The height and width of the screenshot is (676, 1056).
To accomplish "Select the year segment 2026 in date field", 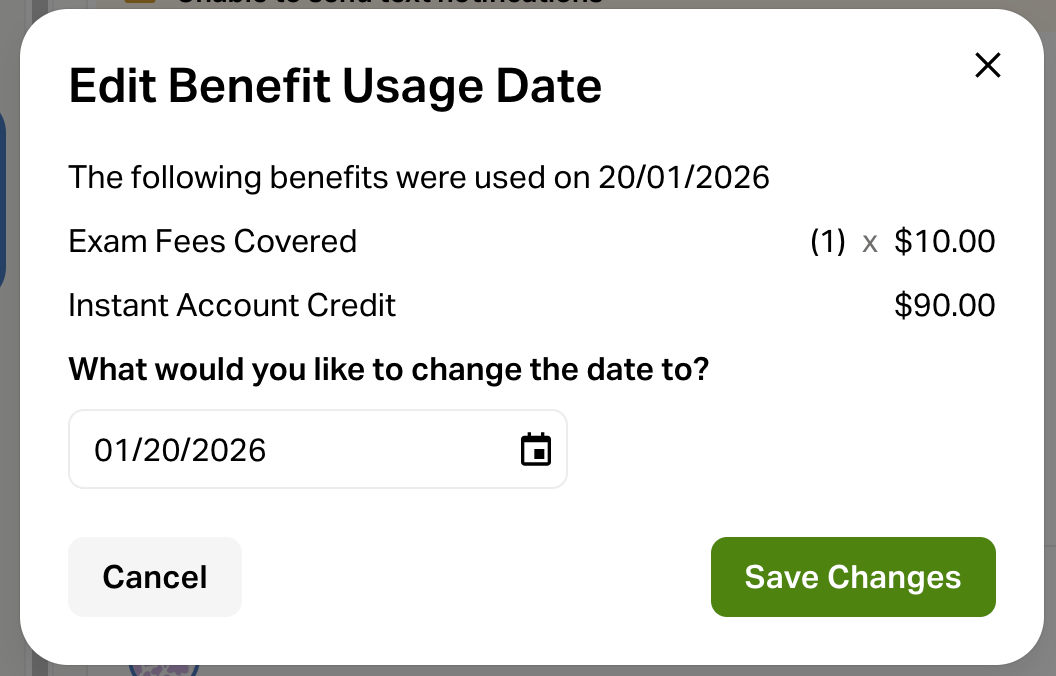I will point(228,450).
